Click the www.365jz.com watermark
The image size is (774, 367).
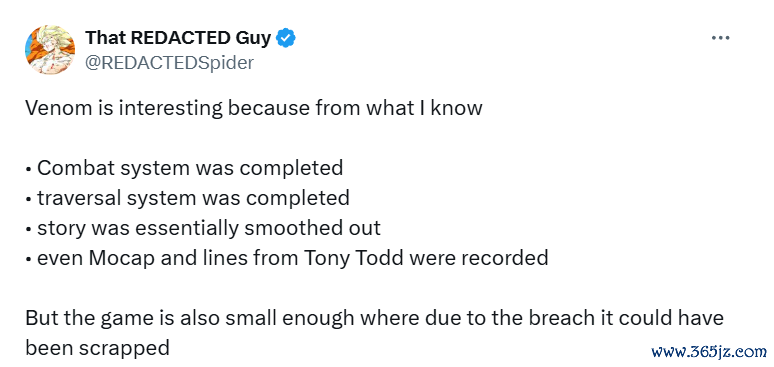click(708, 352)
